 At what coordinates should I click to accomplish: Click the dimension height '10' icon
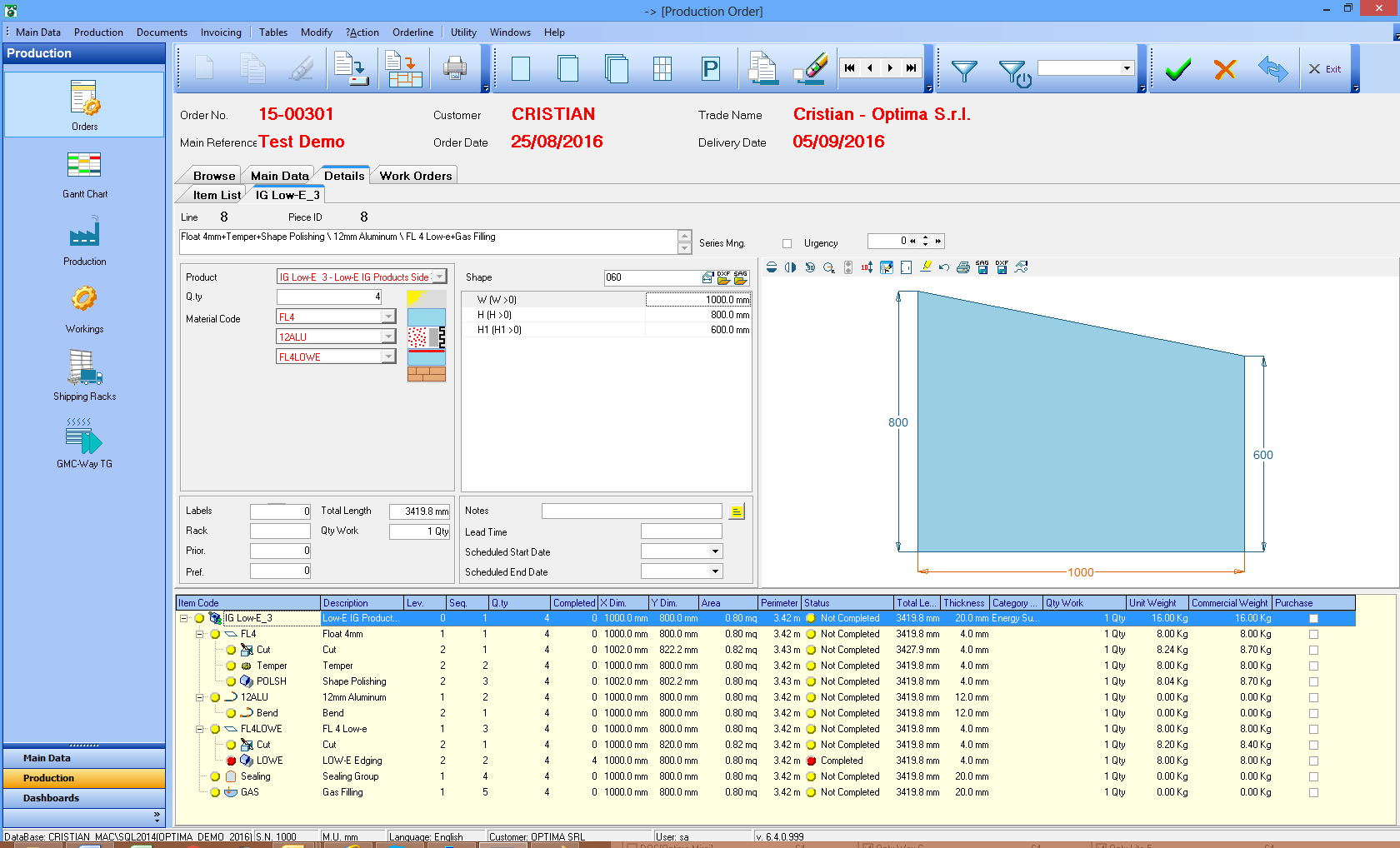[867, 267]
